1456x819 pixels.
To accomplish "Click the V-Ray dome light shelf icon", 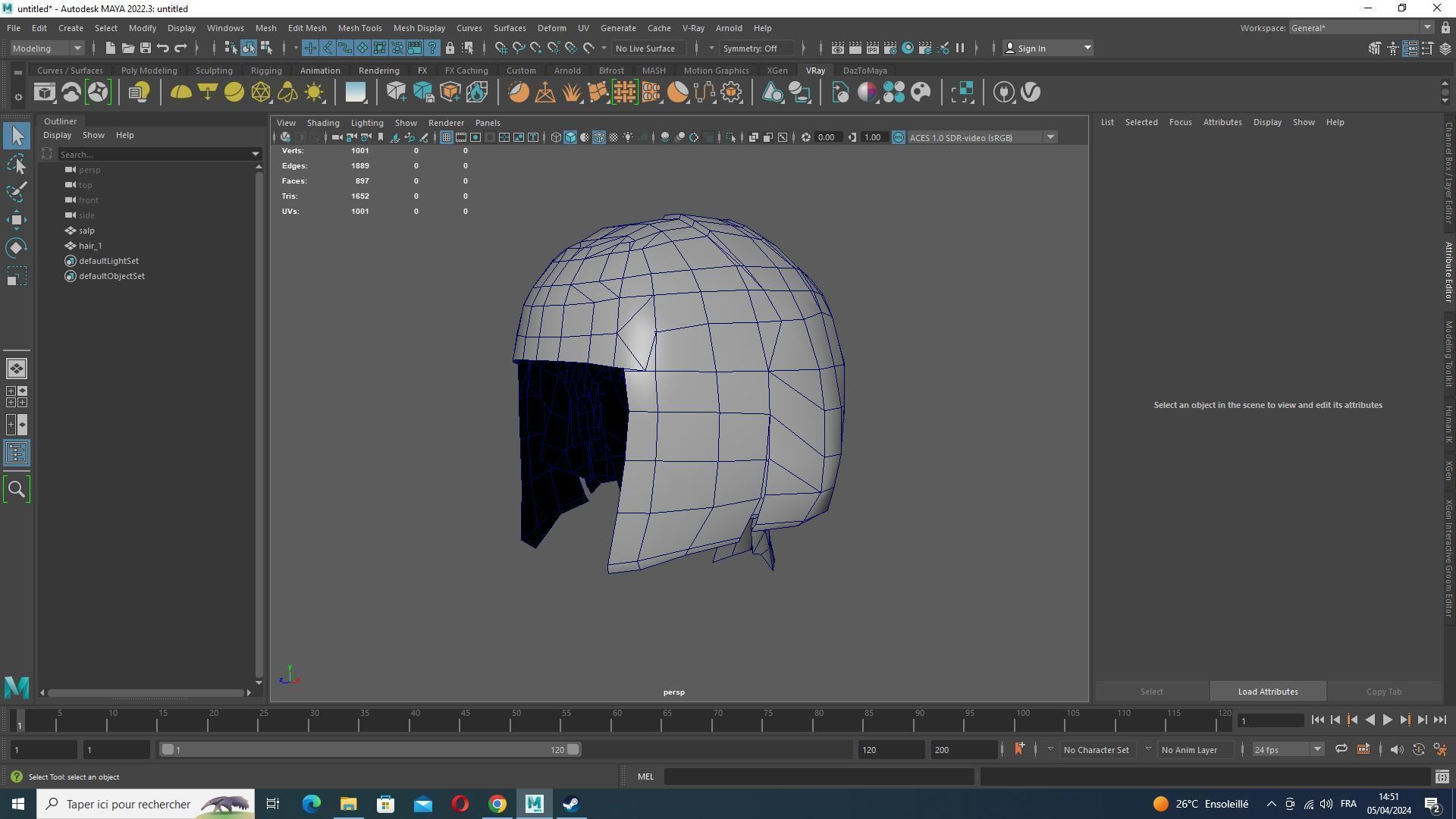I will pos(180,93).
